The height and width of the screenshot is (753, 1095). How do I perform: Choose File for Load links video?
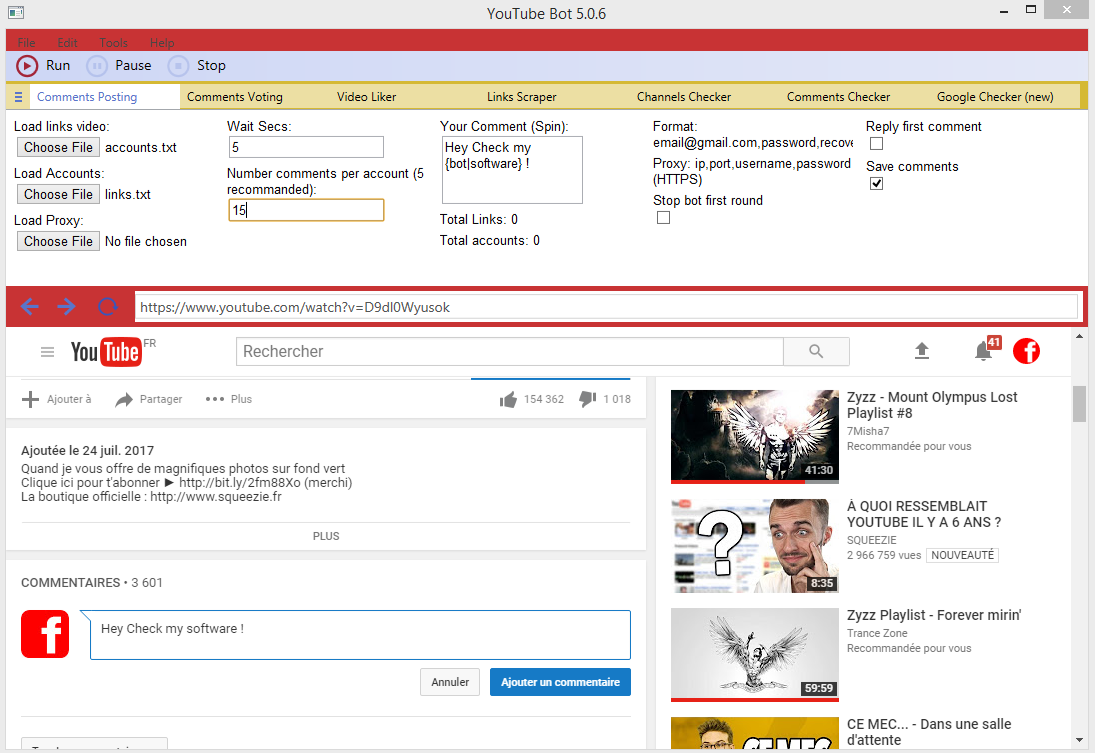58,147
